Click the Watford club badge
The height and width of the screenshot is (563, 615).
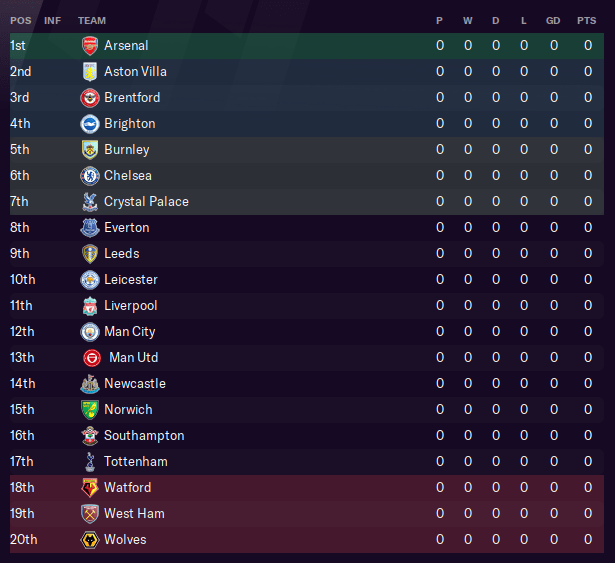point(90,488)
